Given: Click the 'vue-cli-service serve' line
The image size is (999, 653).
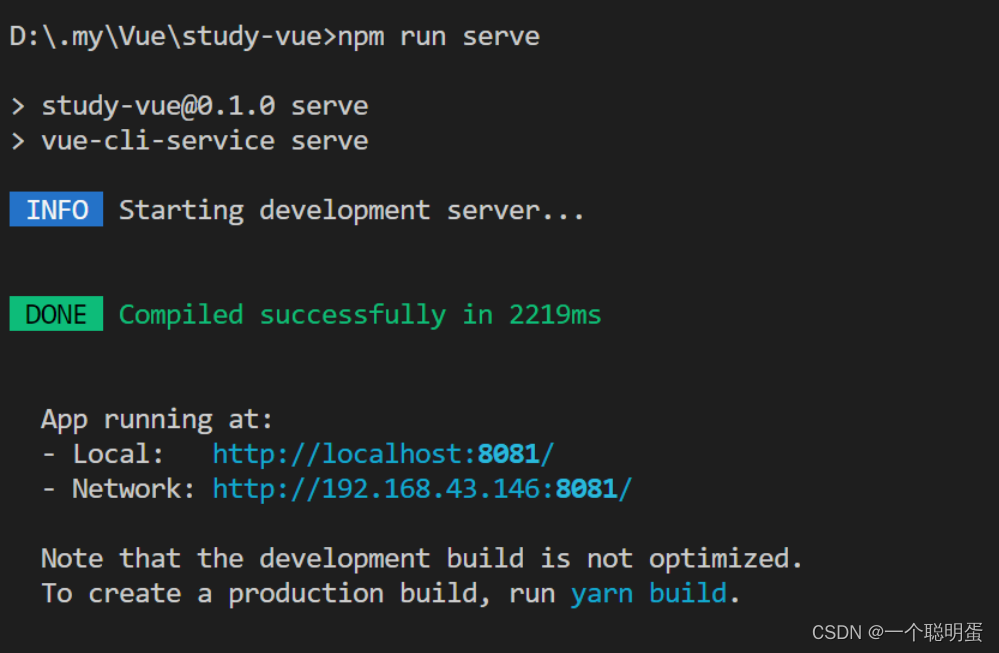Looking at the screenshot, I should (205, 141).
